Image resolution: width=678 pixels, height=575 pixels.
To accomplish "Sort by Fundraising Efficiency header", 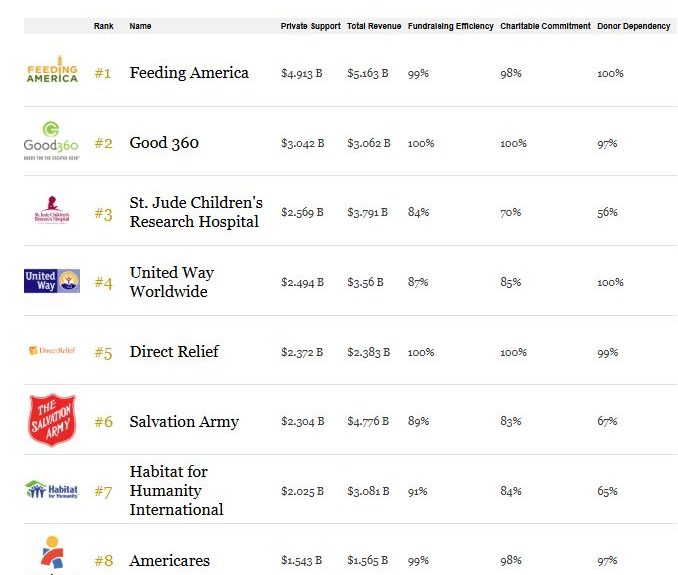I will 450,26.
